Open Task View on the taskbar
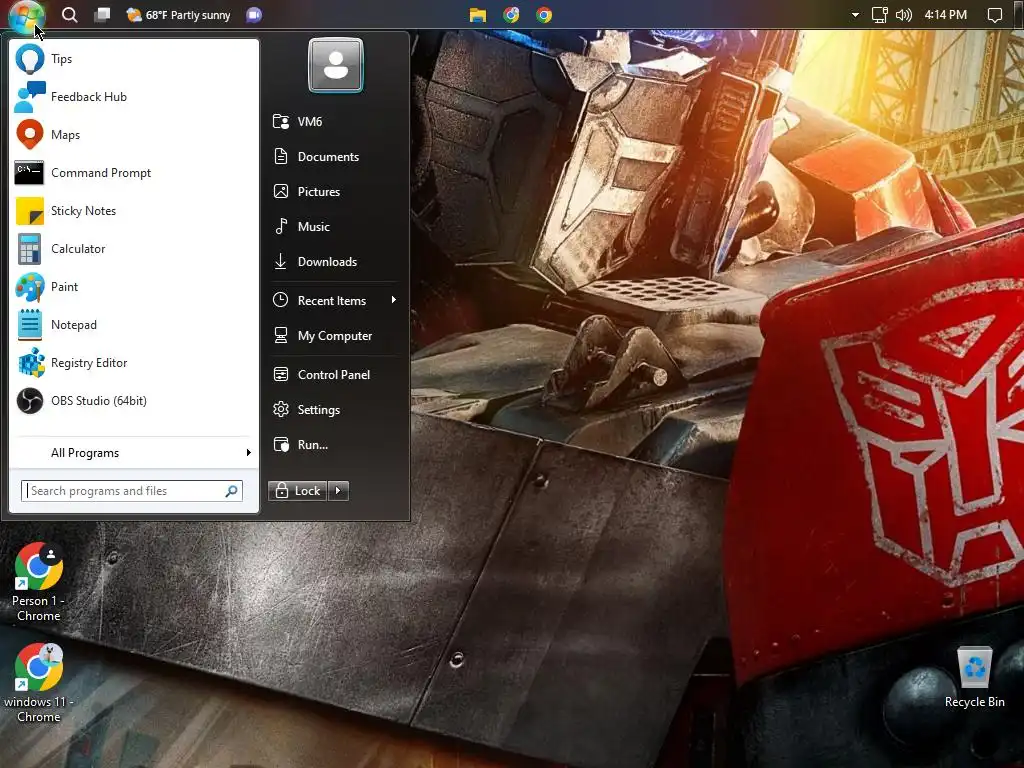Screen dimensions: 1024x768 tap(102, 15)
